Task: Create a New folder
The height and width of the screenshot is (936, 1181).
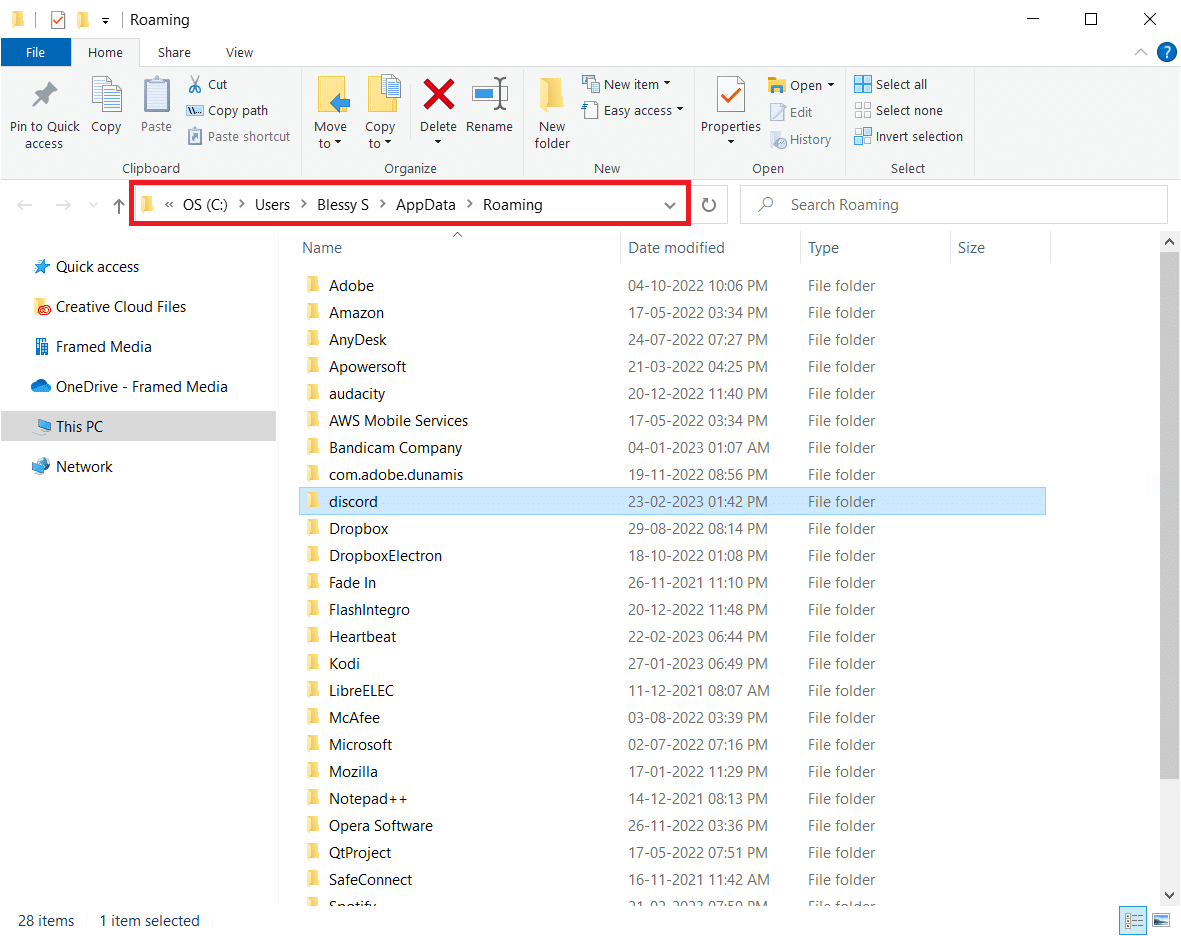Action: 552,111
